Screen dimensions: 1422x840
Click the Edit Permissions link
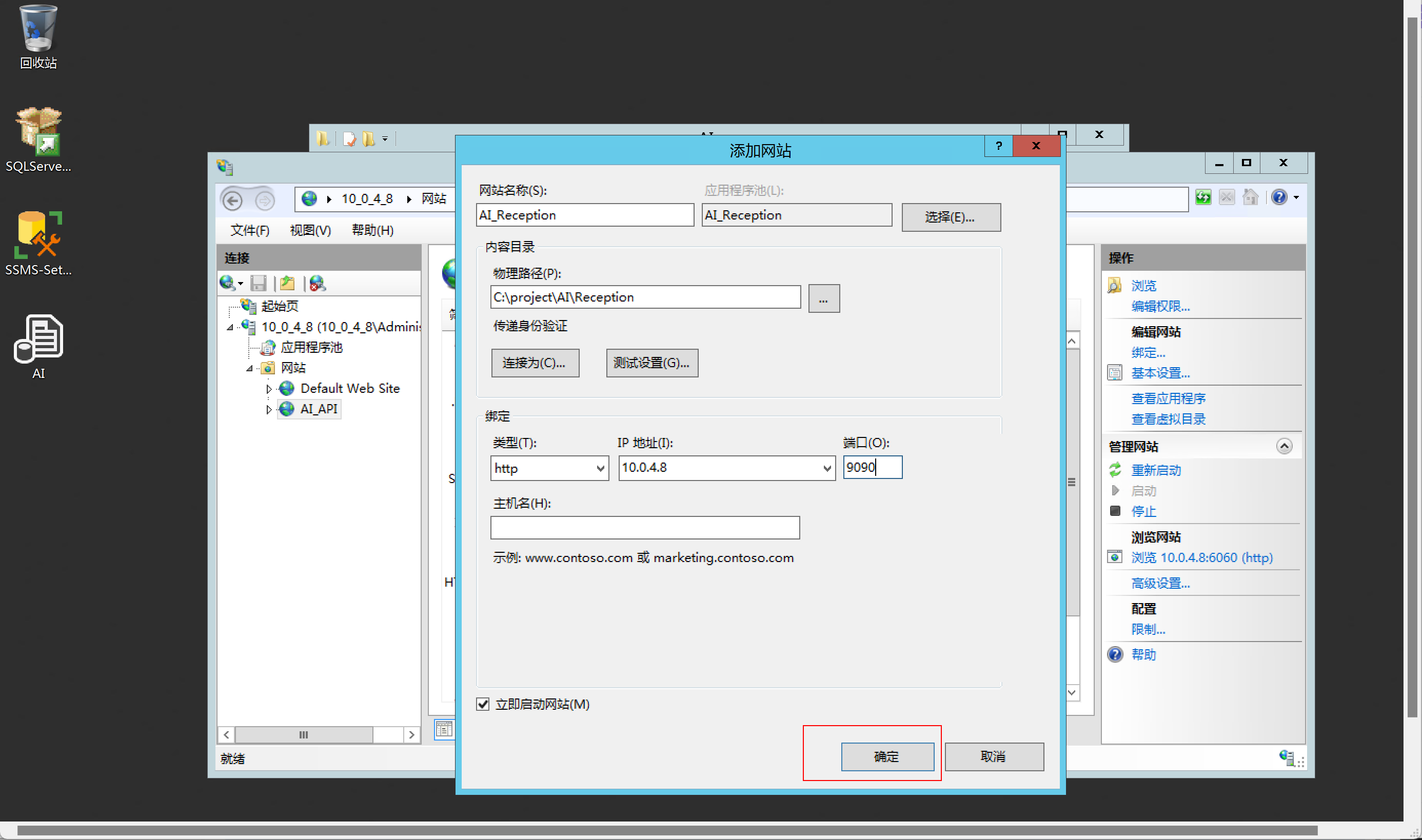(x=1160, y=306)
